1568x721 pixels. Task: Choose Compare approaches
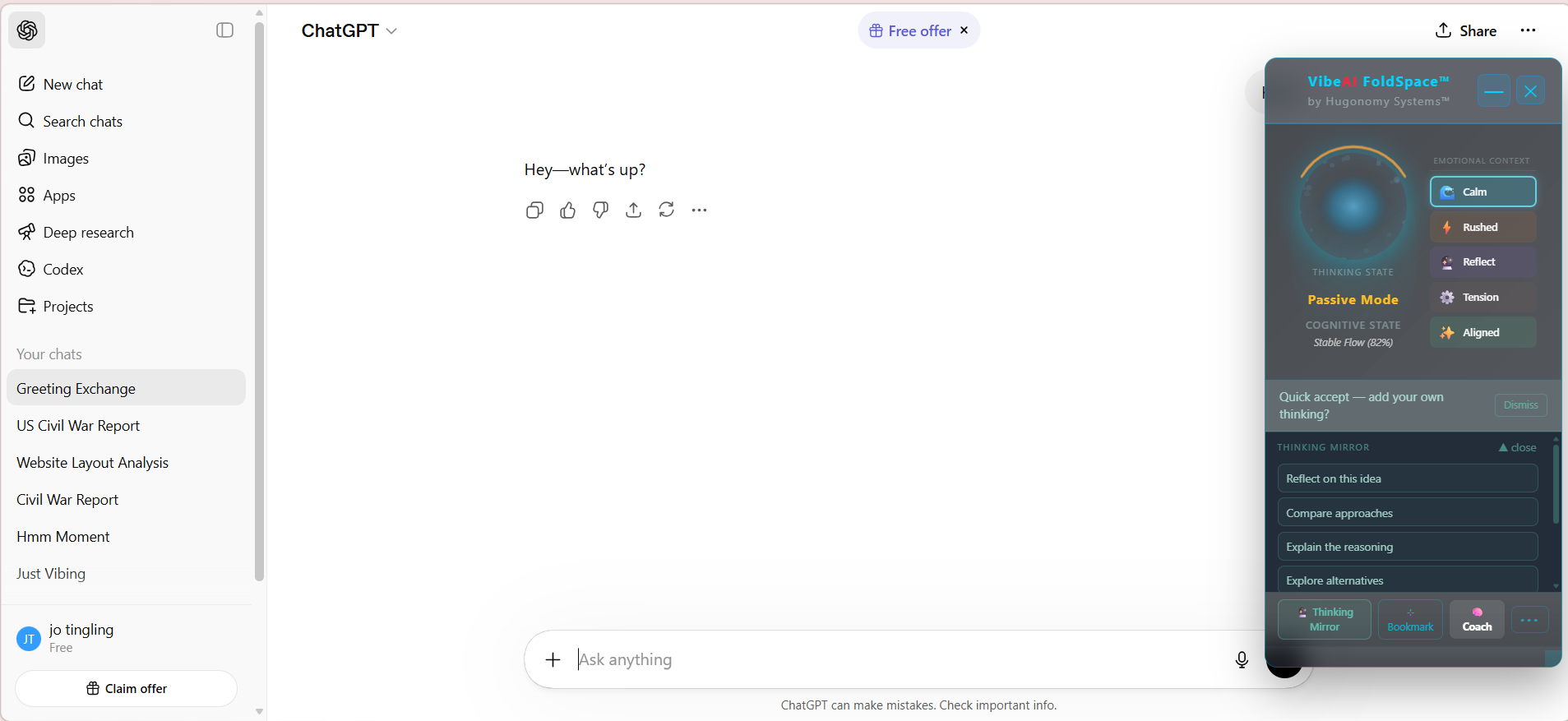1408,513
